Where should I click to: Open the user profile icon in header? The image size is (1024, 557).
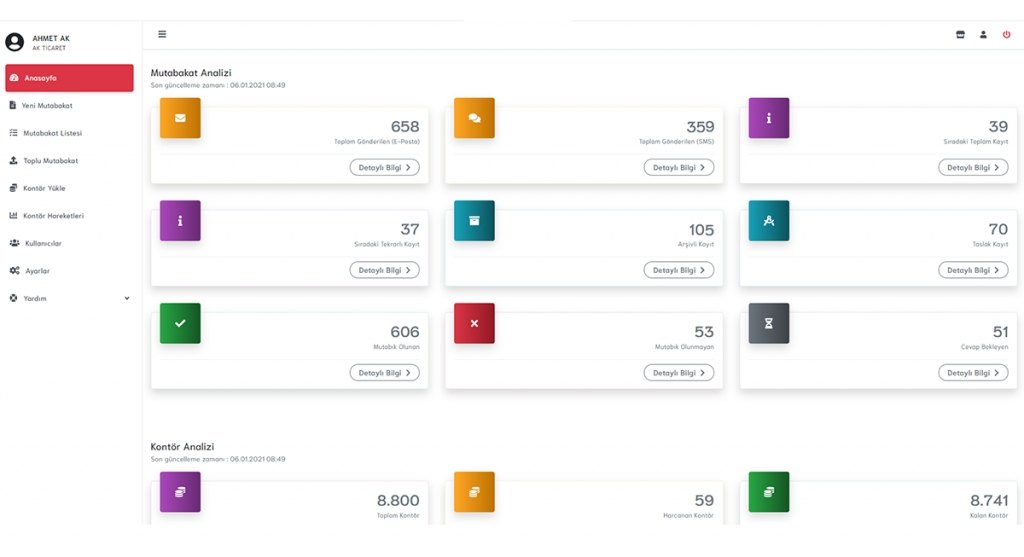[983, 35]
